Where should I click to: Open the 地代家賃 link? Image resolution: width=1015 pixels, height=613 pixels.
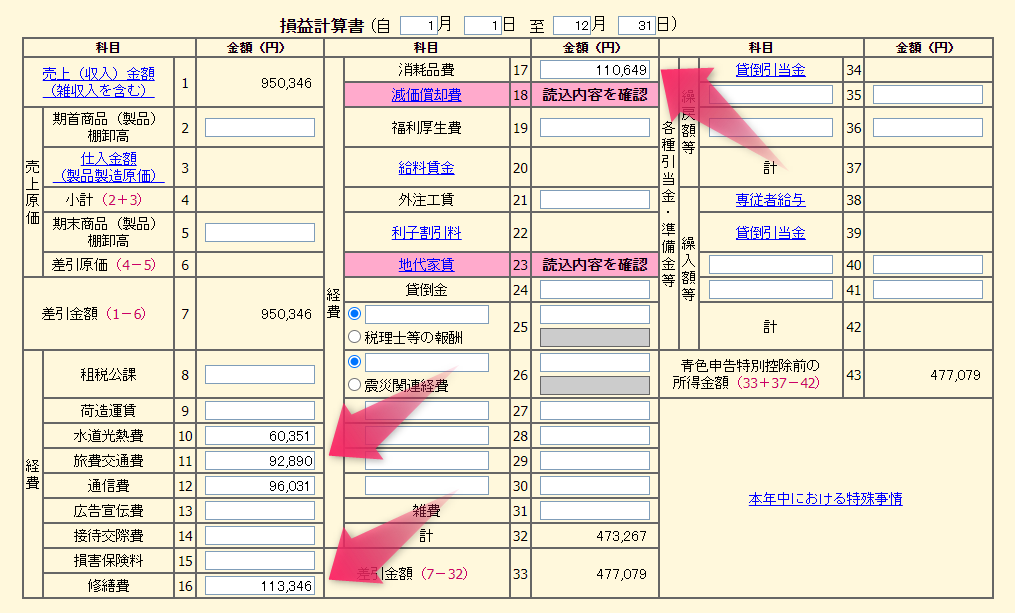pyautogui.click(x=426, y=265)
